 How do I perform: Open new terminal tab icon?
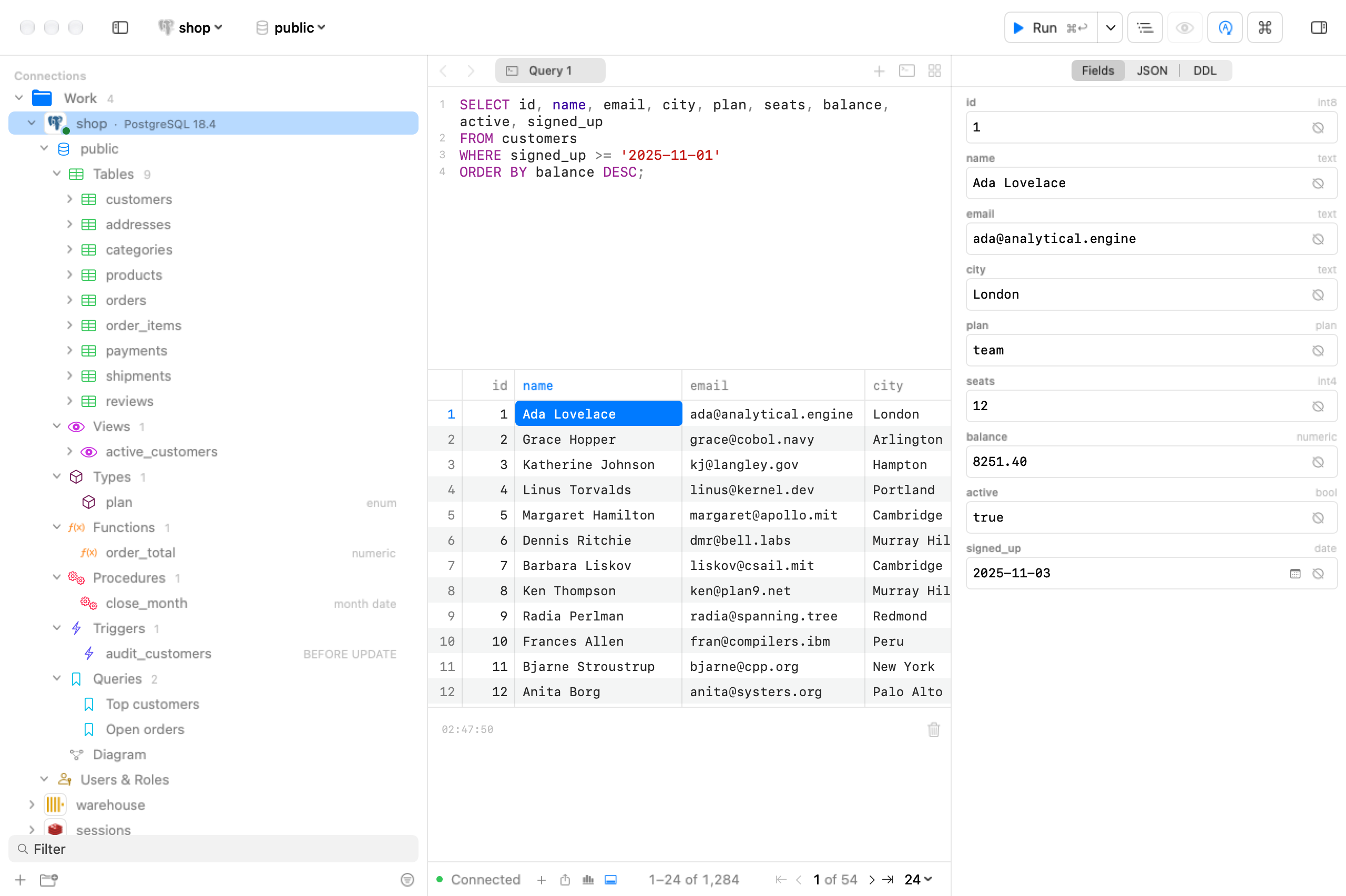tap(906, 71)
